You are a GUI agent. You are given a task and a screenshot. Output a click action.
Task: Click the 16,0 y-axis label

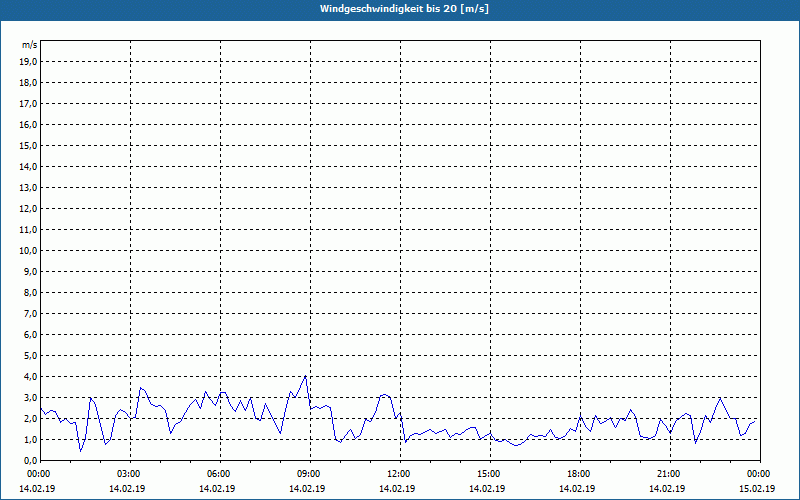(28, 124)
